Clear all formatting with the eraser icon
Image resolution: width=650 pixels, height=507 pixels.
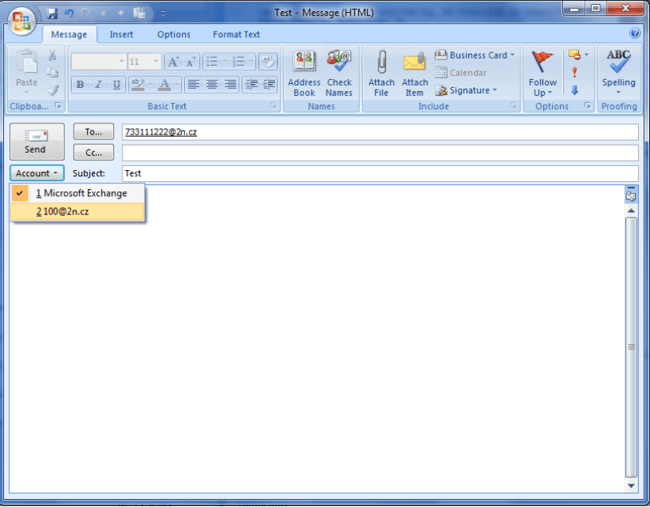click(x=267, y=62)
